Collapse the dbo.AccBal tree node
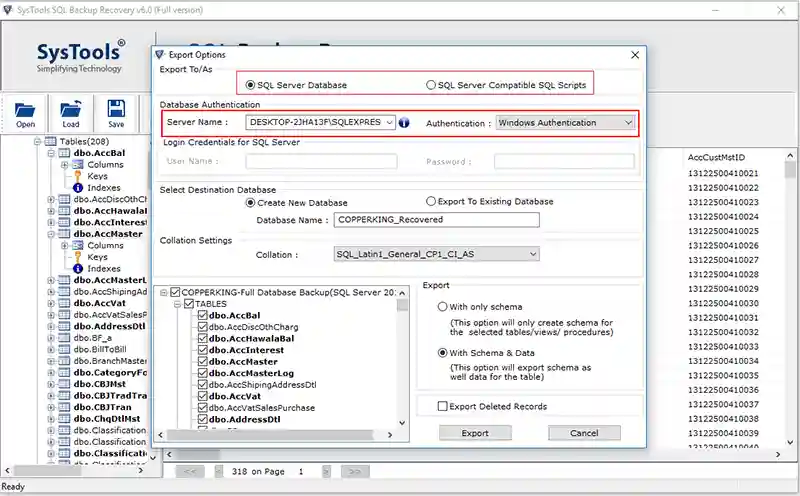800x496 pixels. 51,153
